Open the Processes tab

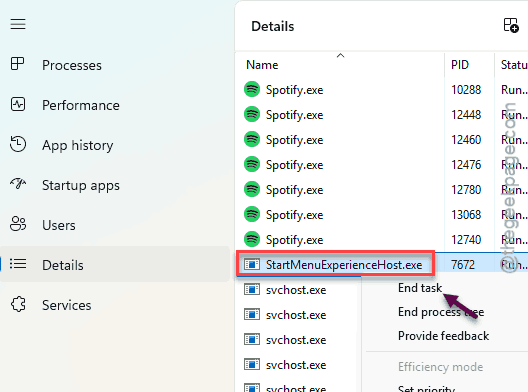72,65
